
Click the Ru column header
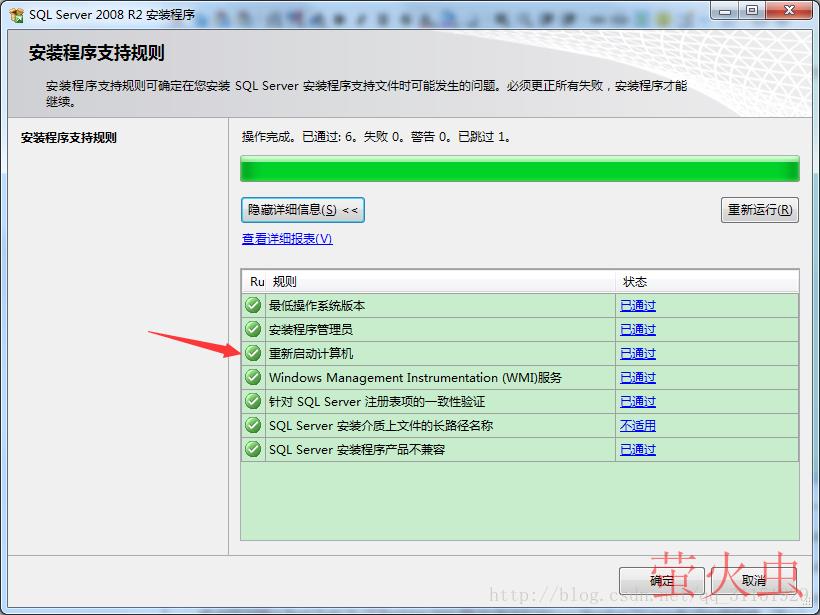(x=255, y=281)
